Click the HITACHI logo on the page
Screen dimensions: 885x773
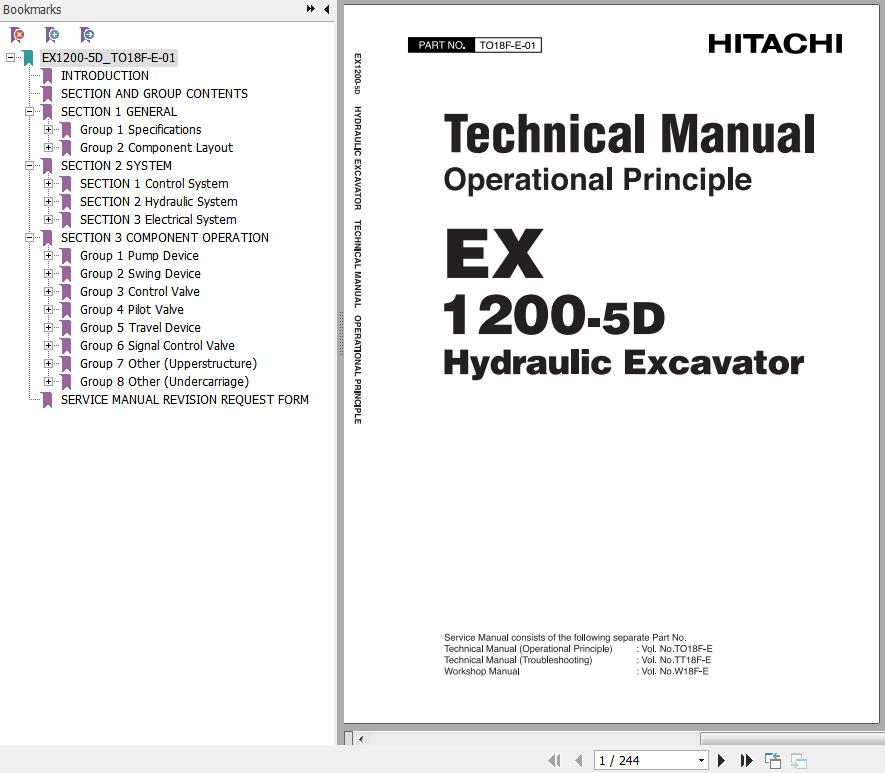[x=775, y=43]
